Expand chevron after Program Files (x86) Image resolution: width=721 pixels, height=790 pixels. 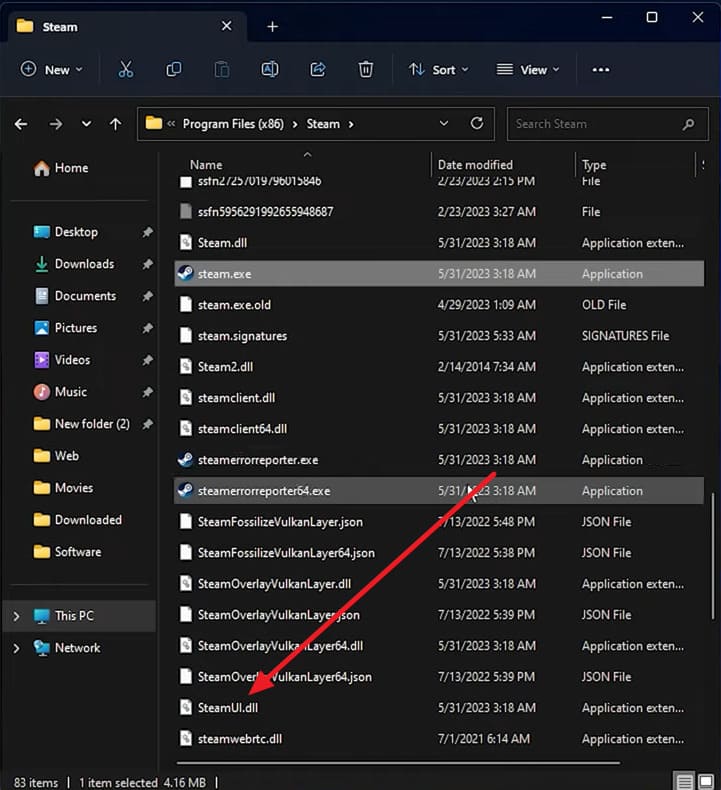point(295,124)
